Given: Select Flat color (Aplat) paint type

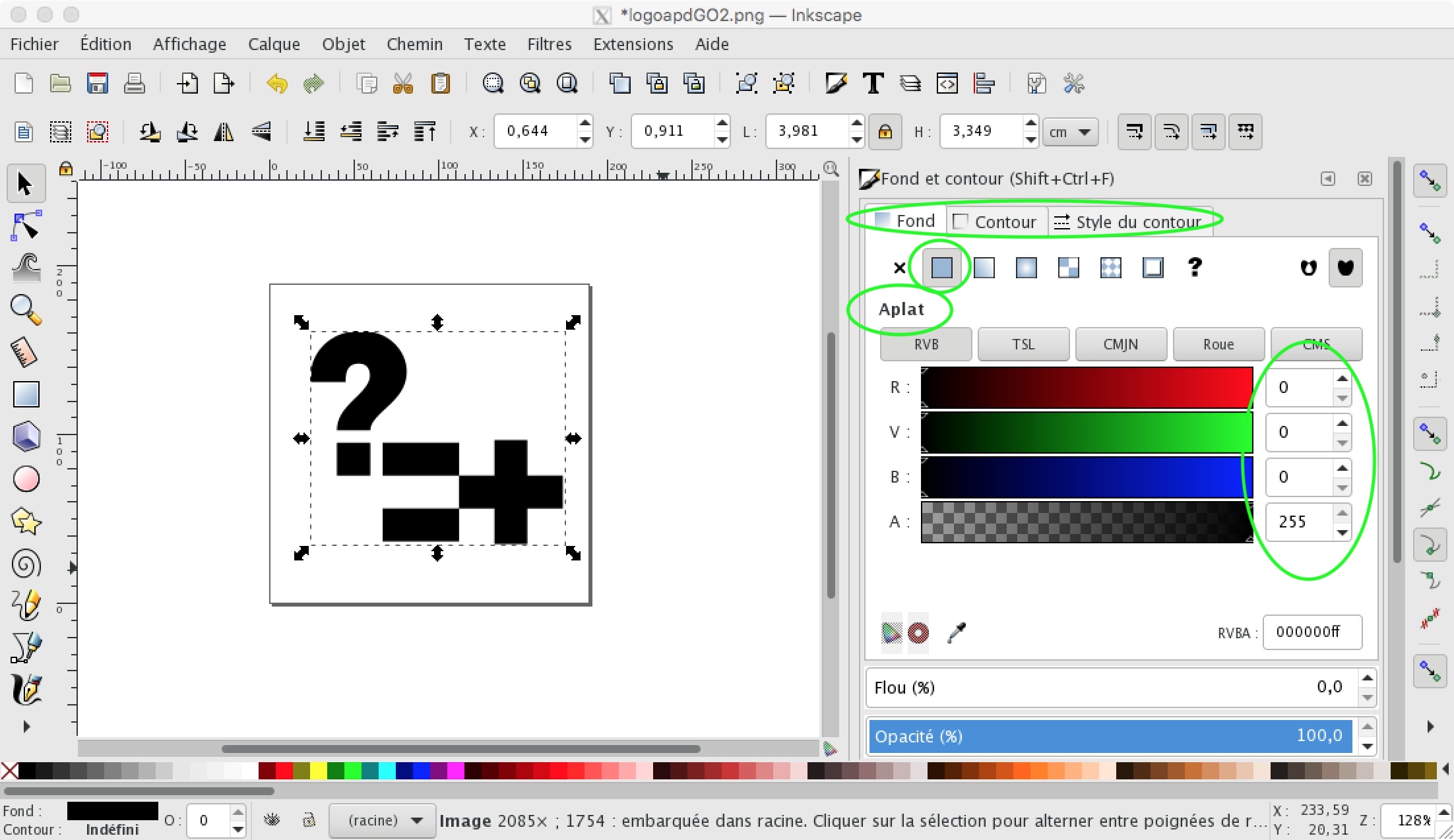Looking at the screenshot, I should [x=941, y=268].
